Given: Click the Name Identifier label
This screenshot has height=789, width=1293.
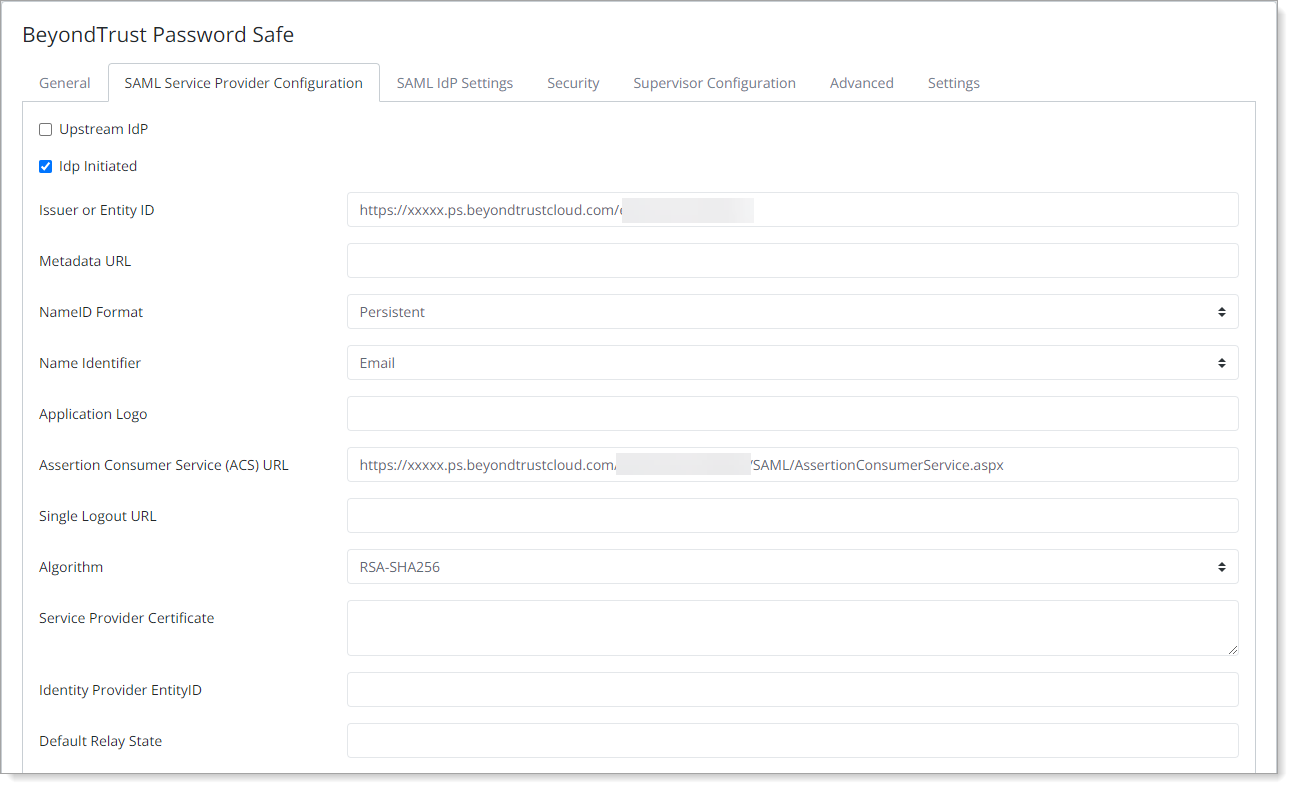Looking at the screenshot, I should tap(90, 363).
